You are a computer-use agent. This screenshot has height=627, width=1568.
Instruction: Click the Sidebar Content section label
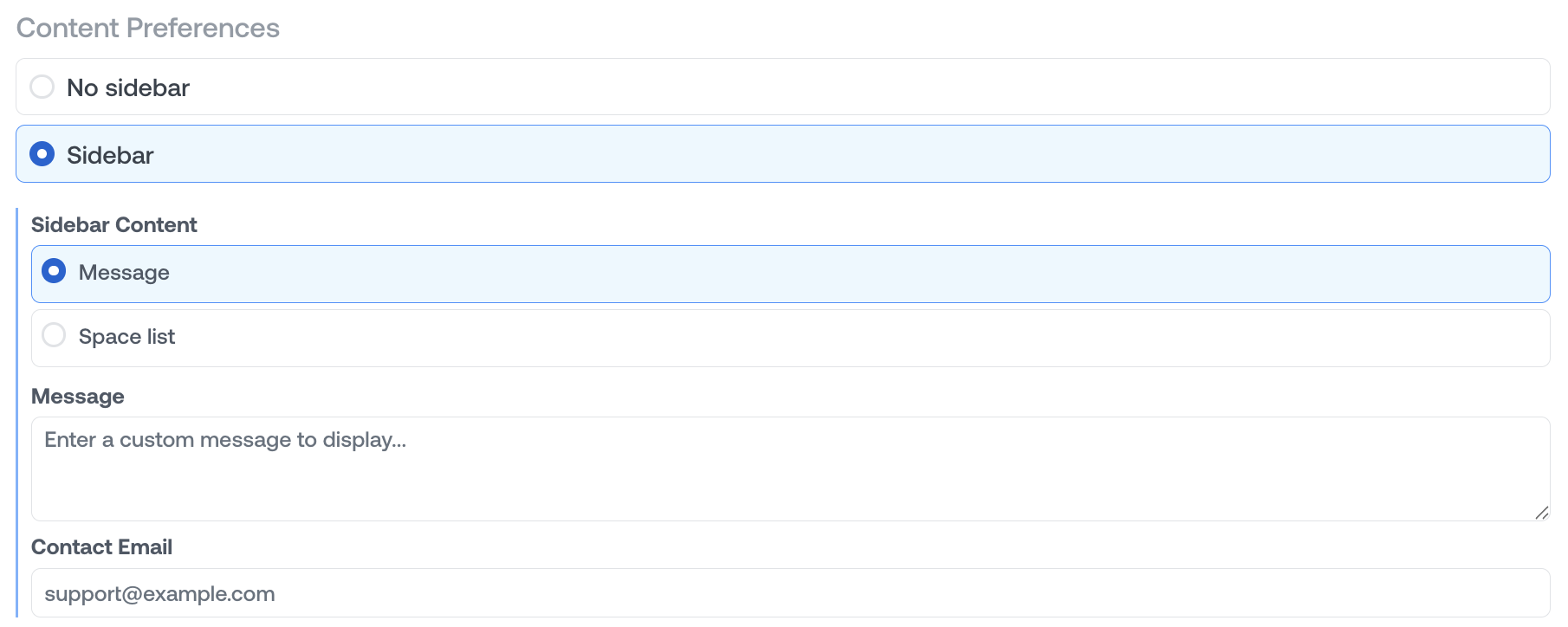point(114,224)
